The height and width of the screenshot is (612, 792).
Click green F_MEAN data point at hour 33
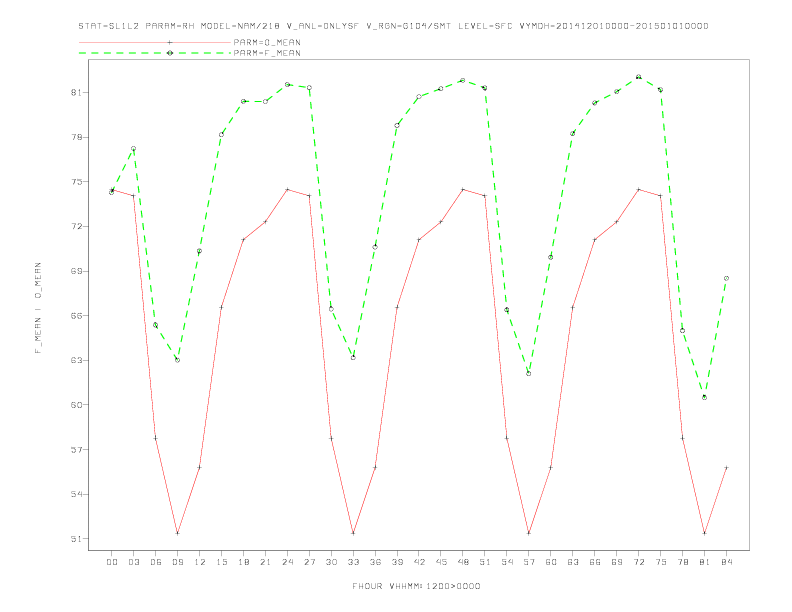click(x=353, y=358)
